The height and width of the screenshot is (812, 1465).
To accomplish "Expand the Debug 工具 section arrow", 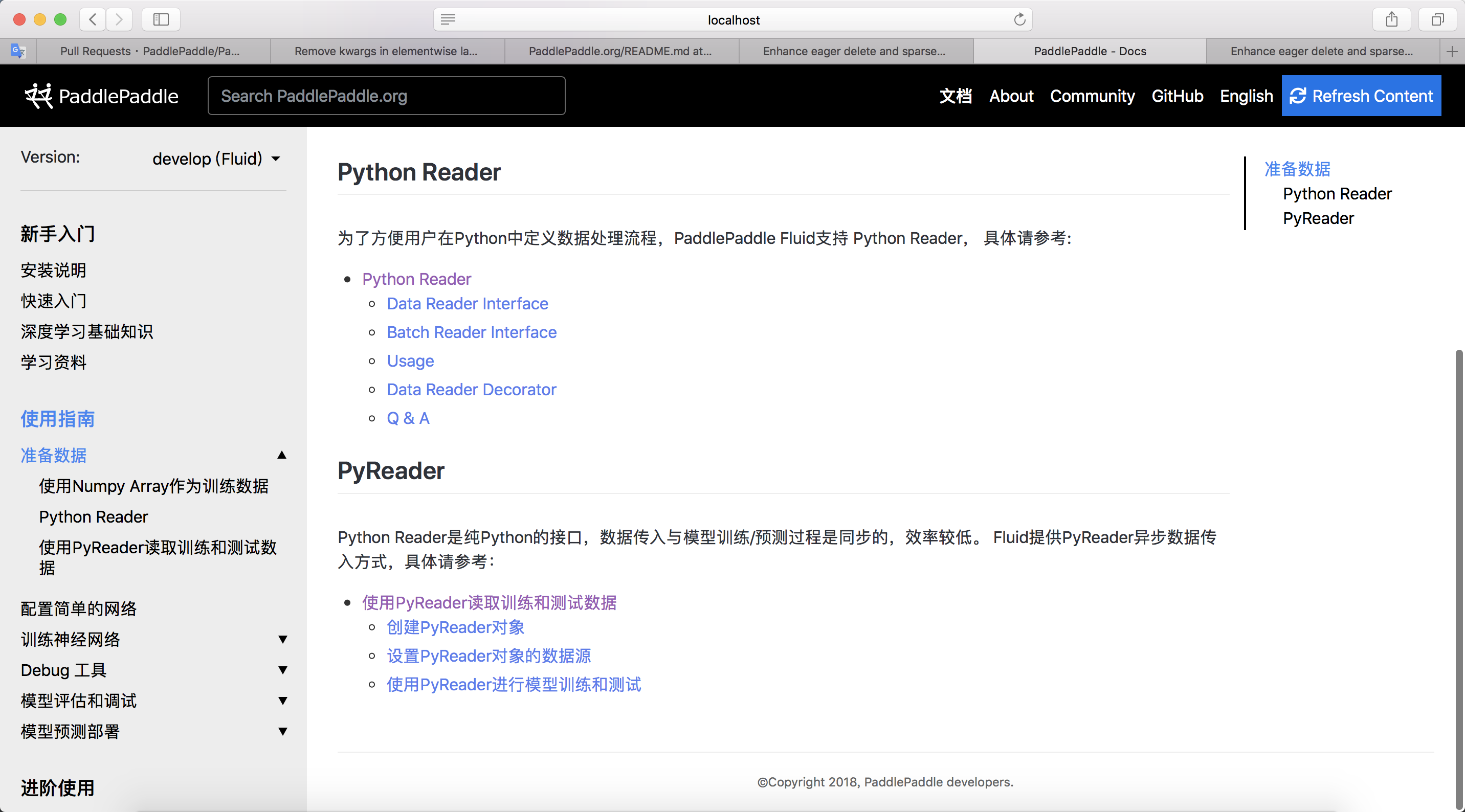I will pyautogui.click(x=283, y=670).
